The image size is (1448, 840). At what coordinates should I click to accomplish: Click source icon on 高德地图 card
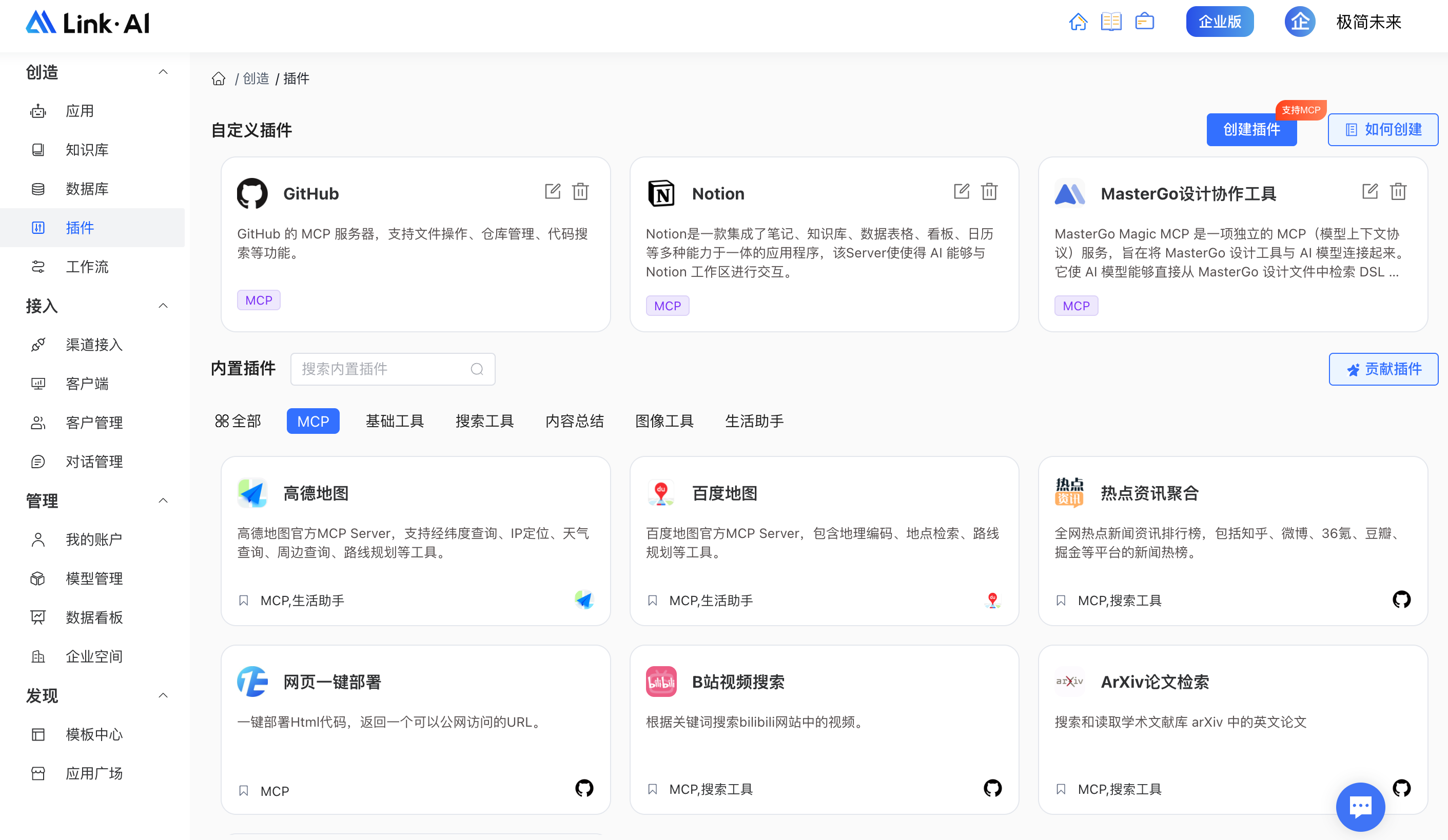(x=584, y=600)
